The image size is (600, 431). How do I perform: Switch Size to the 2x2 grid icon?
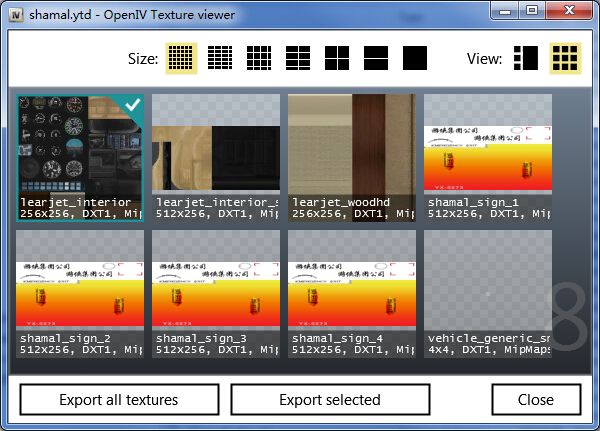(x=337, y=58)
